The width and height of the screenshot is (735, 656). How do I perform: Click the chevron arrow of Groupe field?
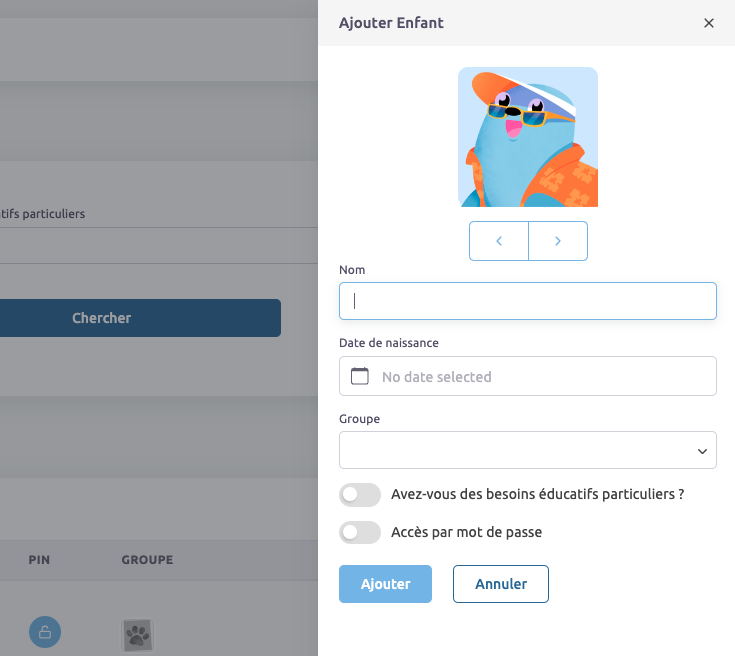point(702,451)
